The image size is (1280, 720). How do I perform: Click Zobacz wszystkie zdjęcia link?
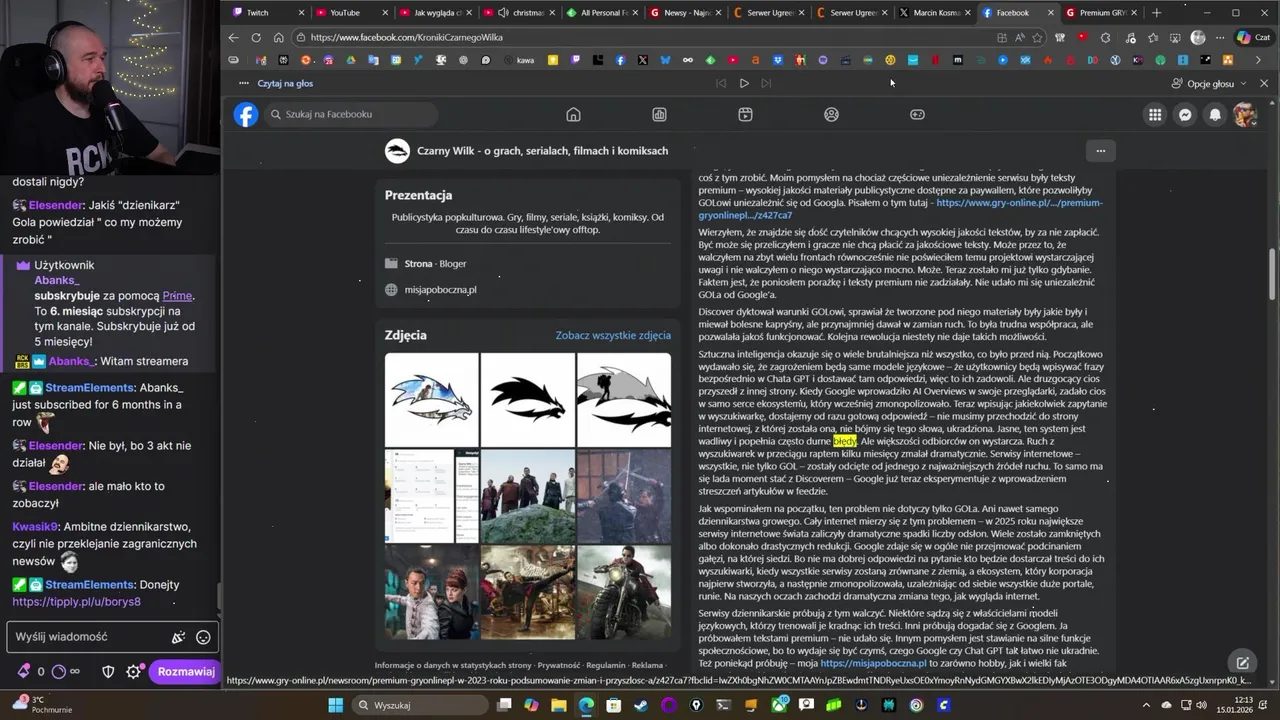coord(613,336)
